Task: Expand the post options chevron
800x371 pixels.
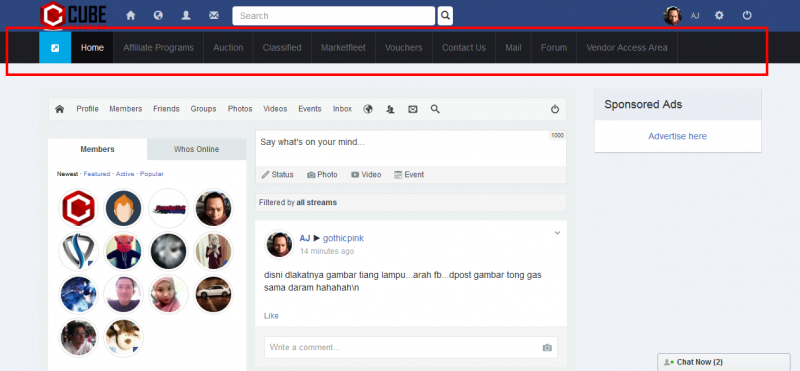Action: point(557,233)
